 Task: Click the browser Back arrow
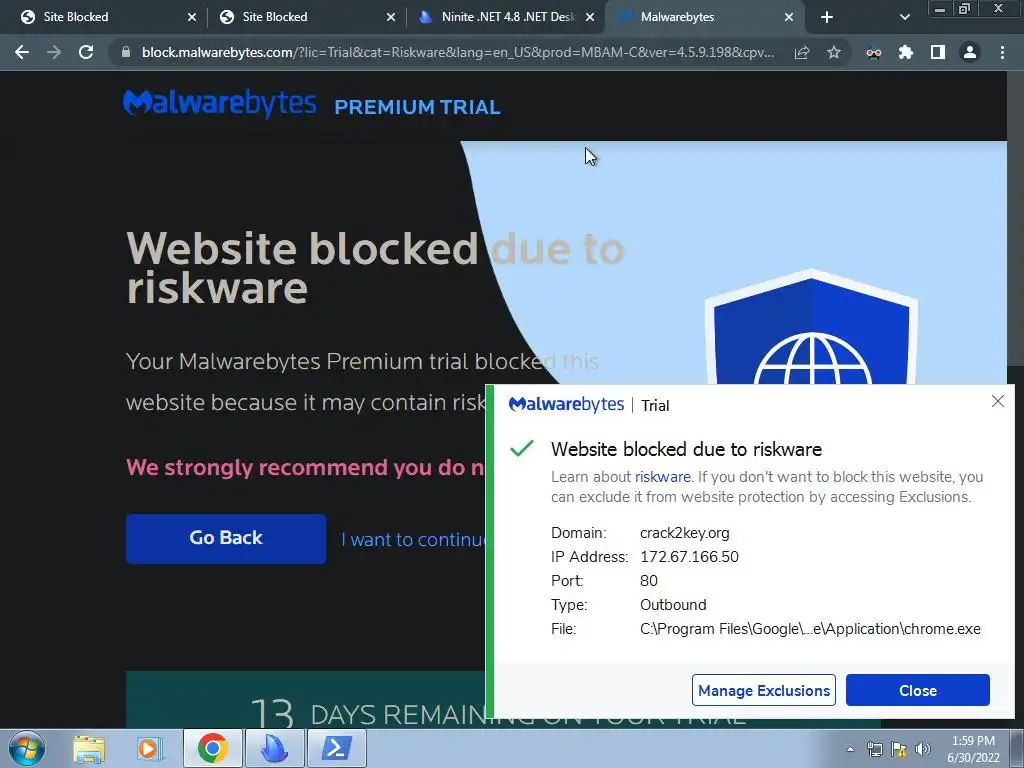point(22,52)
